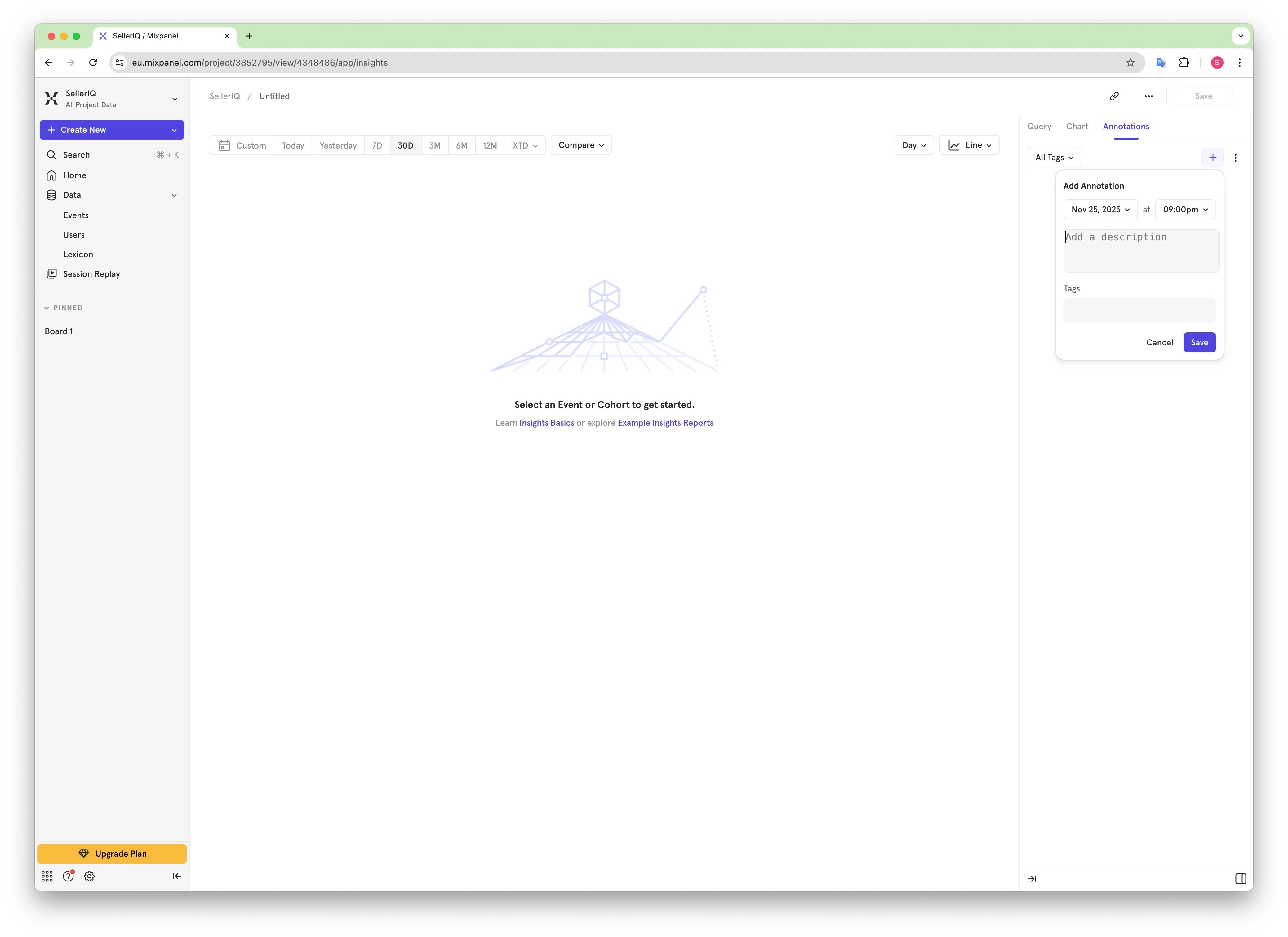This screenshot has height=937, width=1288.
Task: Expand the SellerIQ project switcher
Action: pyautogui.click(x=175, y=99)
